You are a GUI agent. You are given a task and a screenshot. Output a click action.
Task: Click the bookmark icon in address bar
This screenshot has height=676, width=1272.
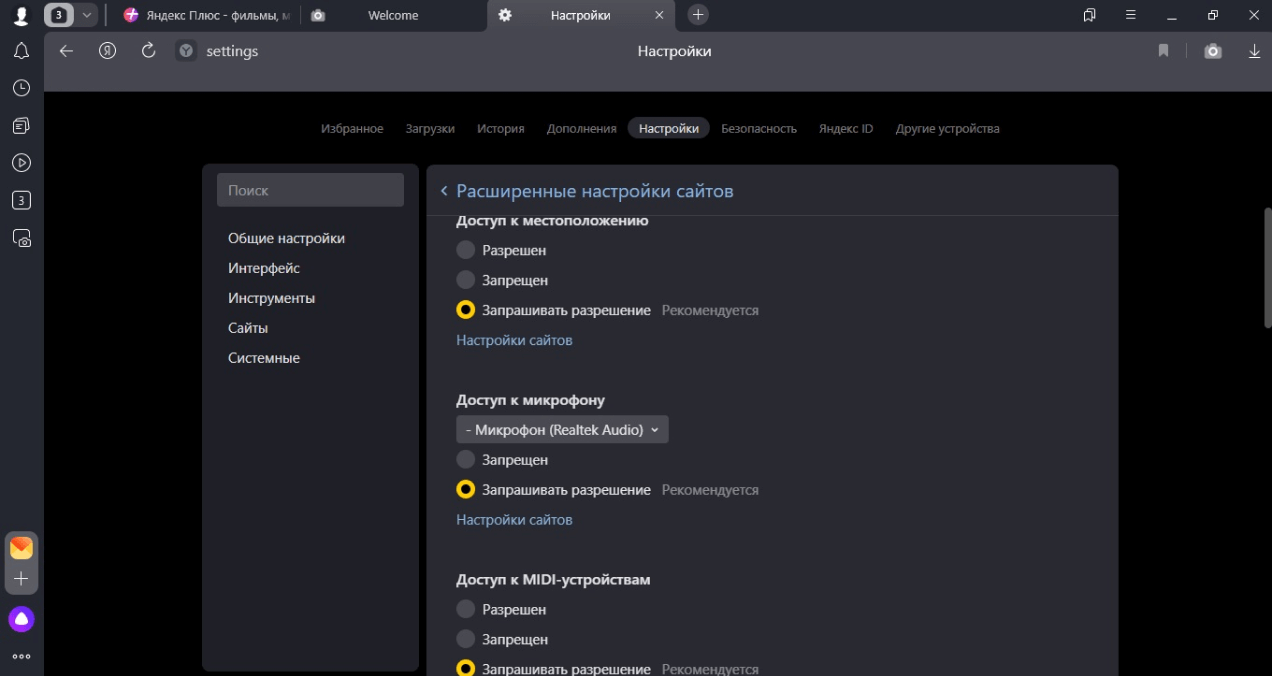[1163, 51]
